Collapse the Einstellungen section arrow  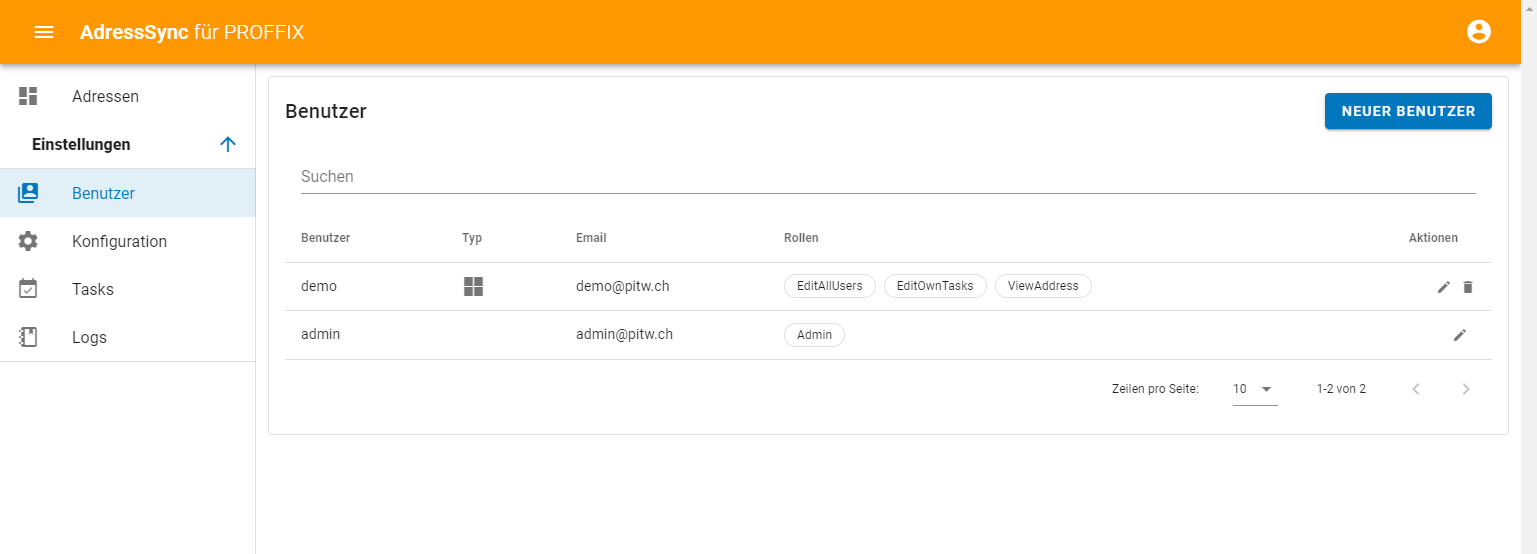click(x=227, y=145)
